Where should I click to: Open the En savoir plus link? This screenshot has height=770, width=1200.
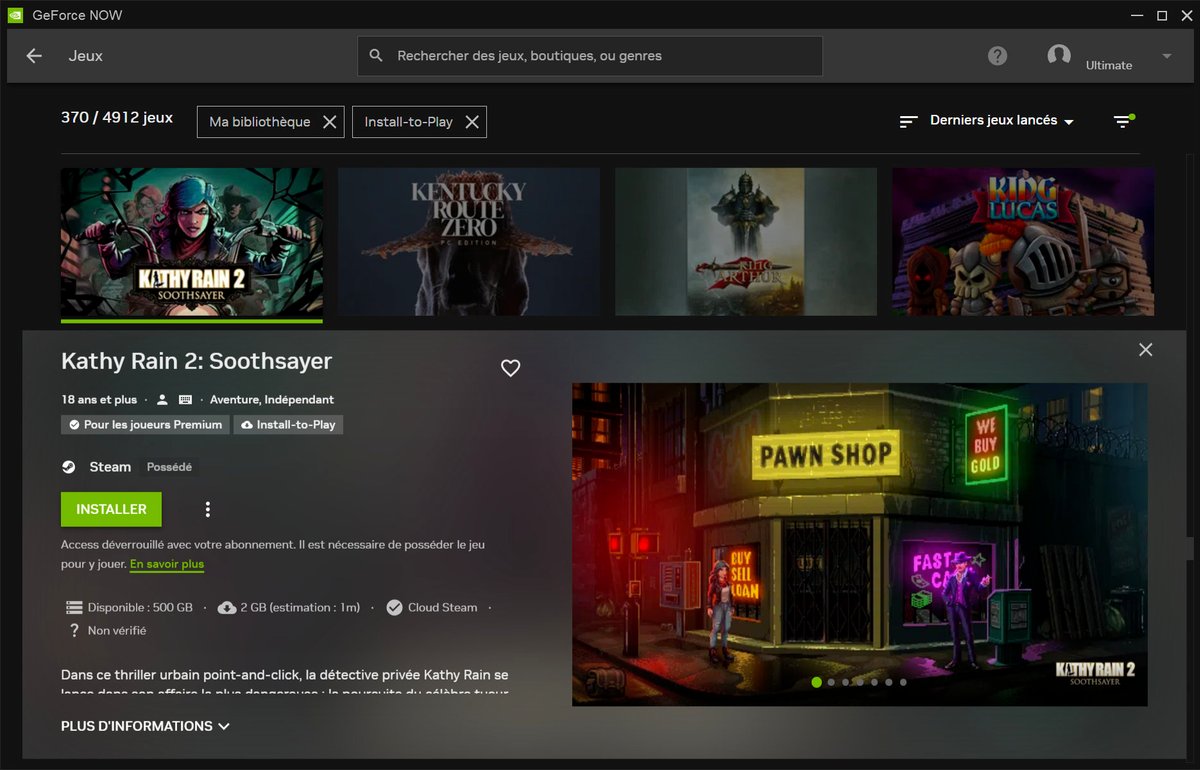tap(166, 564)
